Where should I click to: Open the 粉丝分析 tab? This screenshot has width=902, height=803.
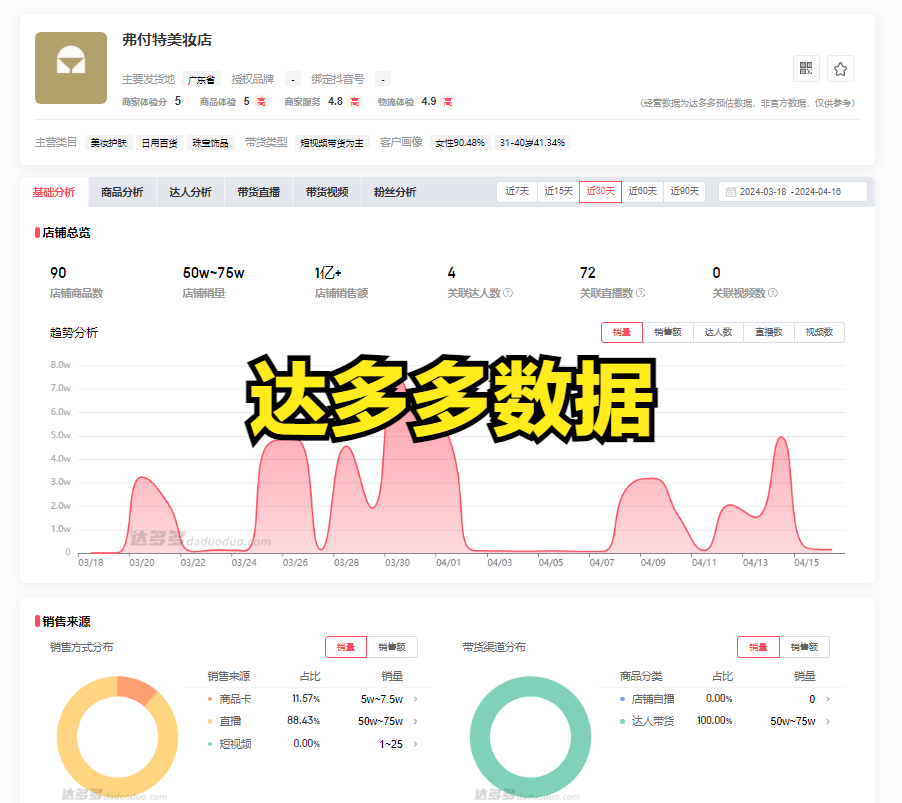coord(394,192)
